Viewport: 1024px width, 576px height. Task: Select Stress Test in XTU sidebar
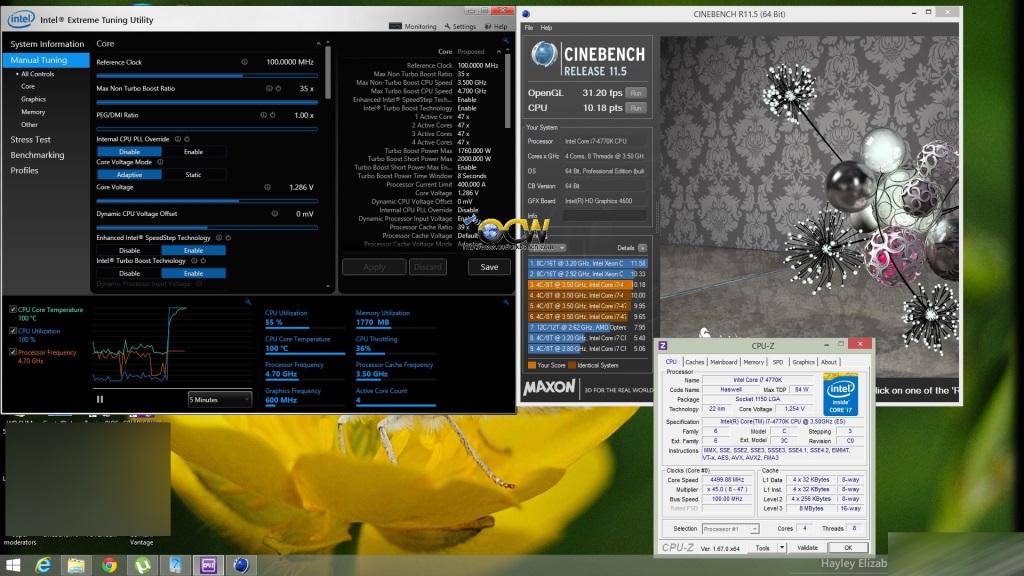coord(30,139)
